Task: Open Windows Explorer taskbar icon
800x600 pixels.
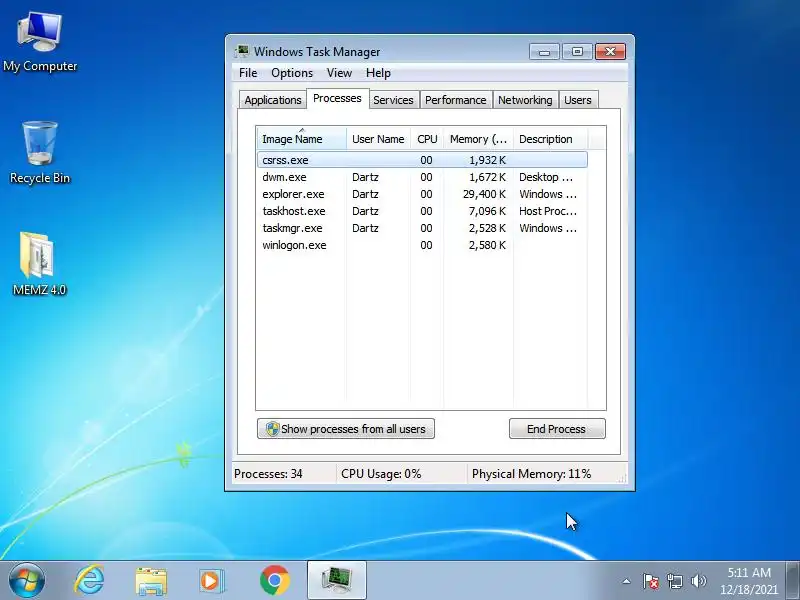Action: tap(151, 581)
